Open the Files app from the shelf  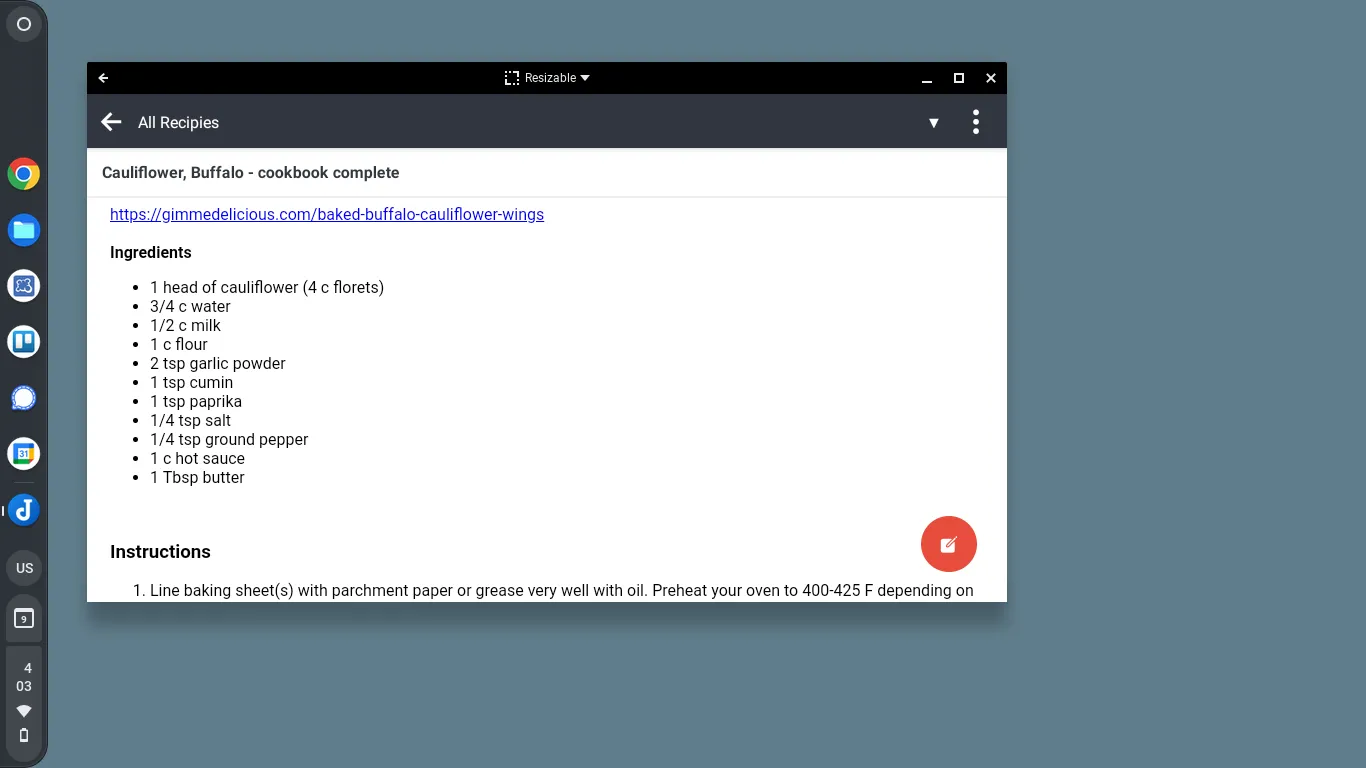click(24, 229)
